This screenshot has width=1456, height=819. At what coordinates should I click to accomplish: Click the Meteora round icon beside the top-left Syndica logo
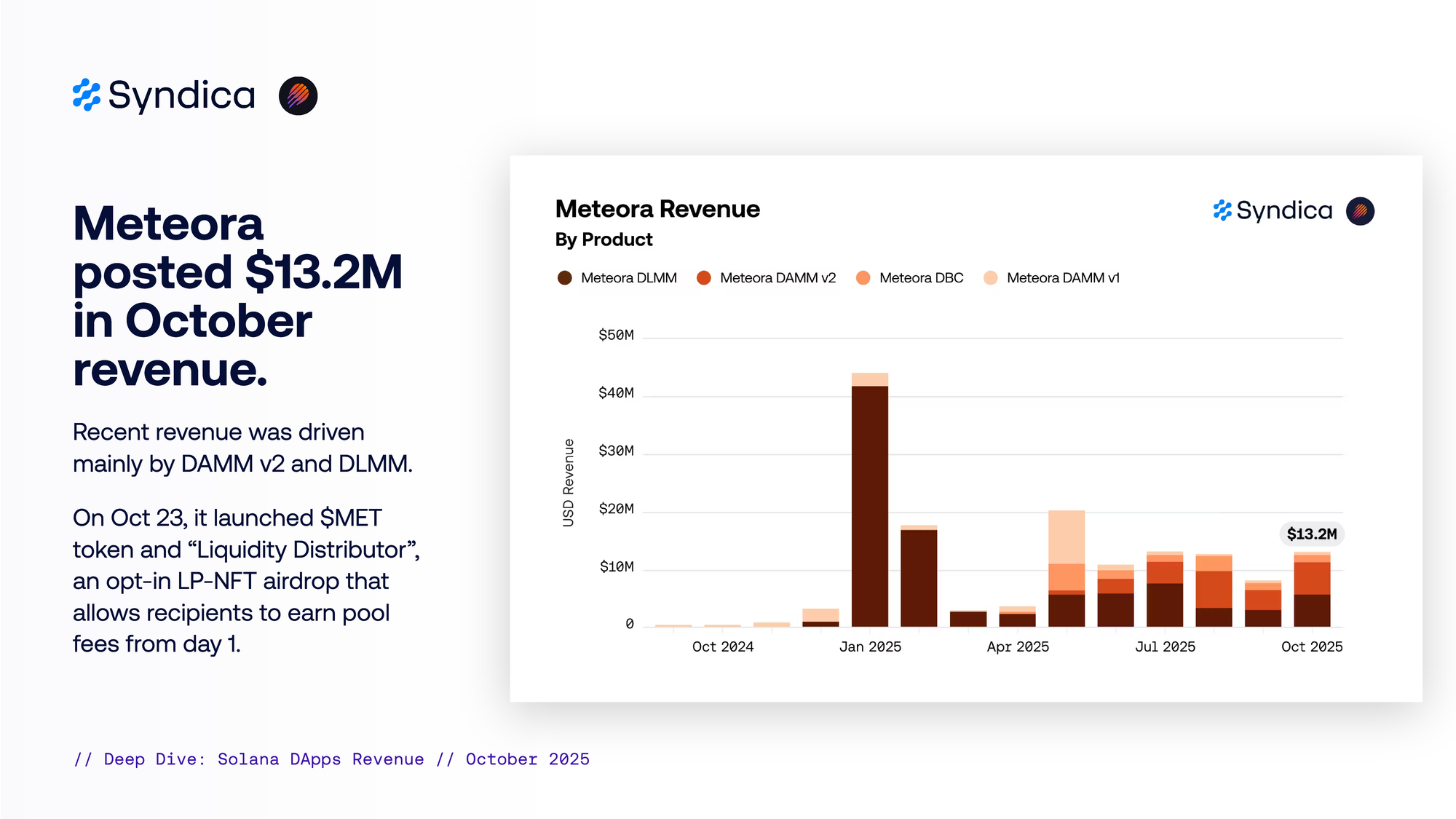[x=298, y=95]
